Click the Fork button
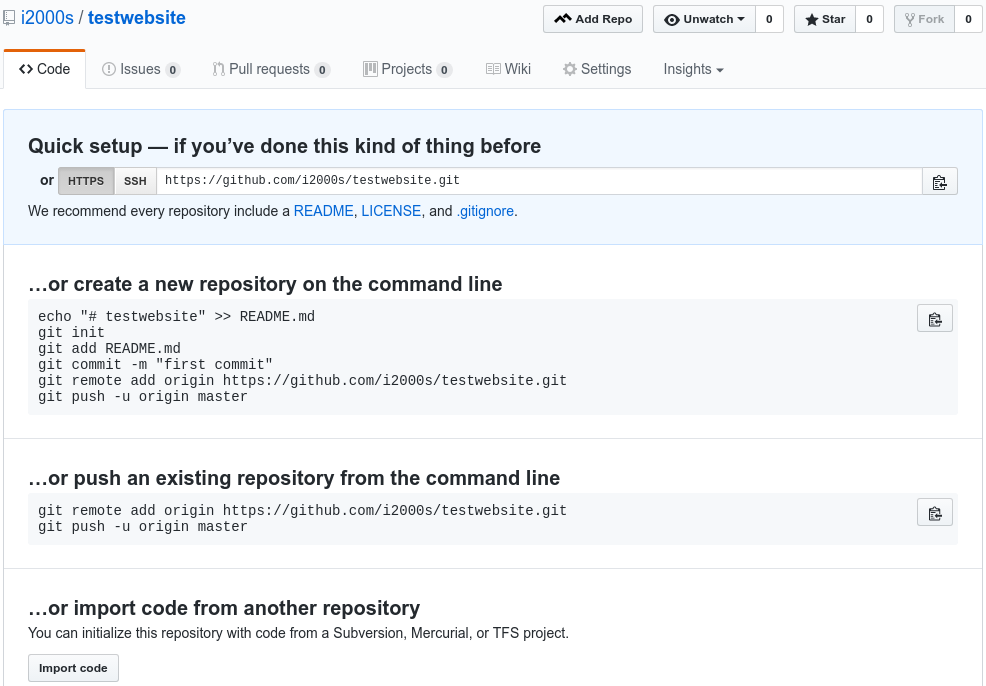Image resolution: width=986 pixels, height=686 pixels. 924,19
